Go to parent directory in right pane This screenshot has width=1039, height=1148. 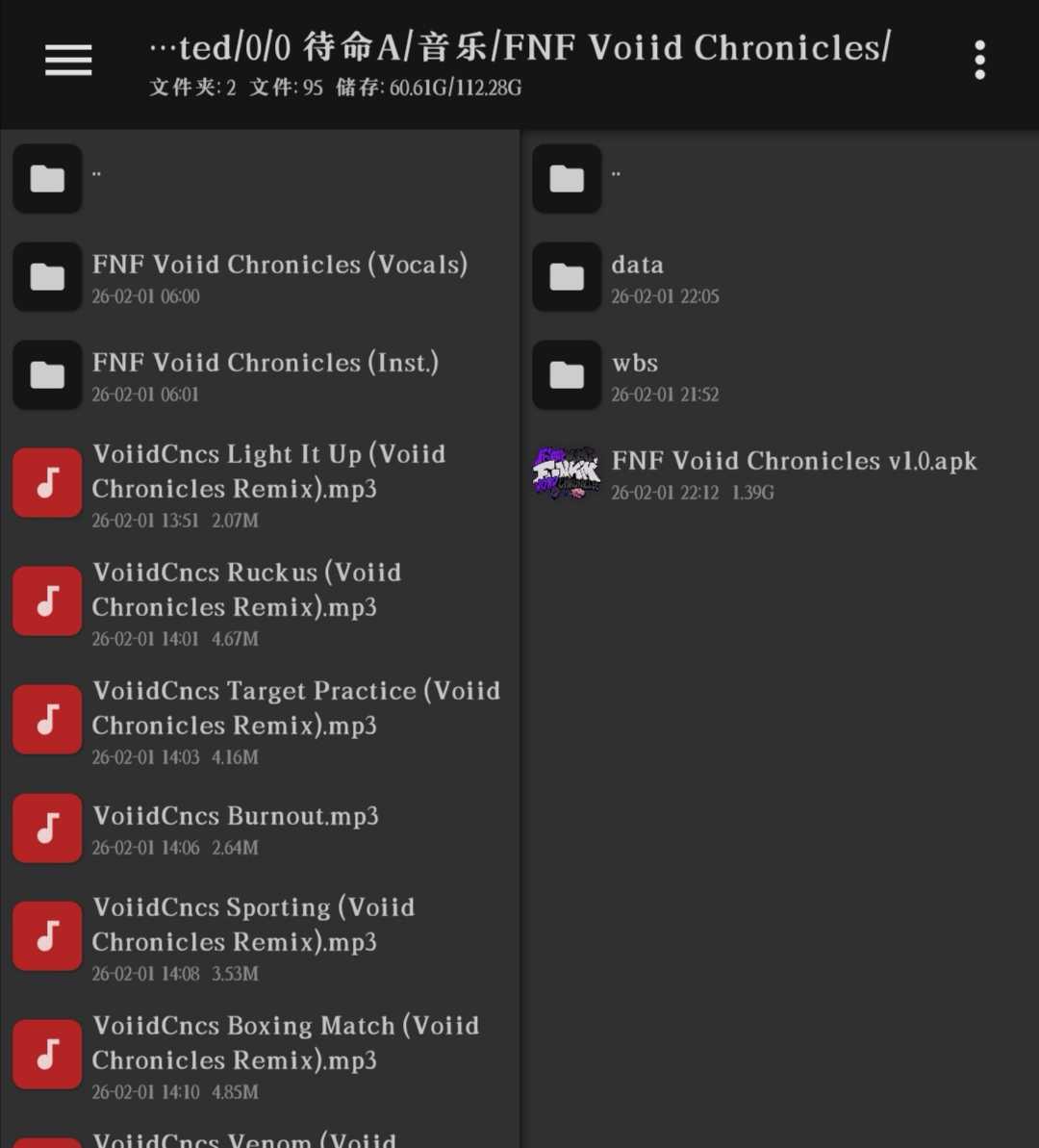(780, 179)
